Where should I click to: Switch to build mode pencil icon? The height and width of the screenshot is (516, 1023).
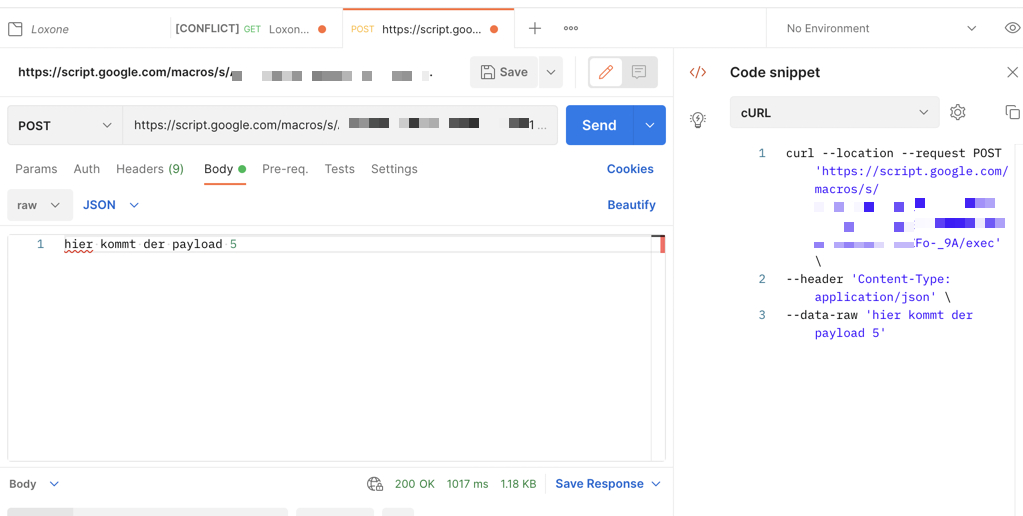[x=606, y=72]
